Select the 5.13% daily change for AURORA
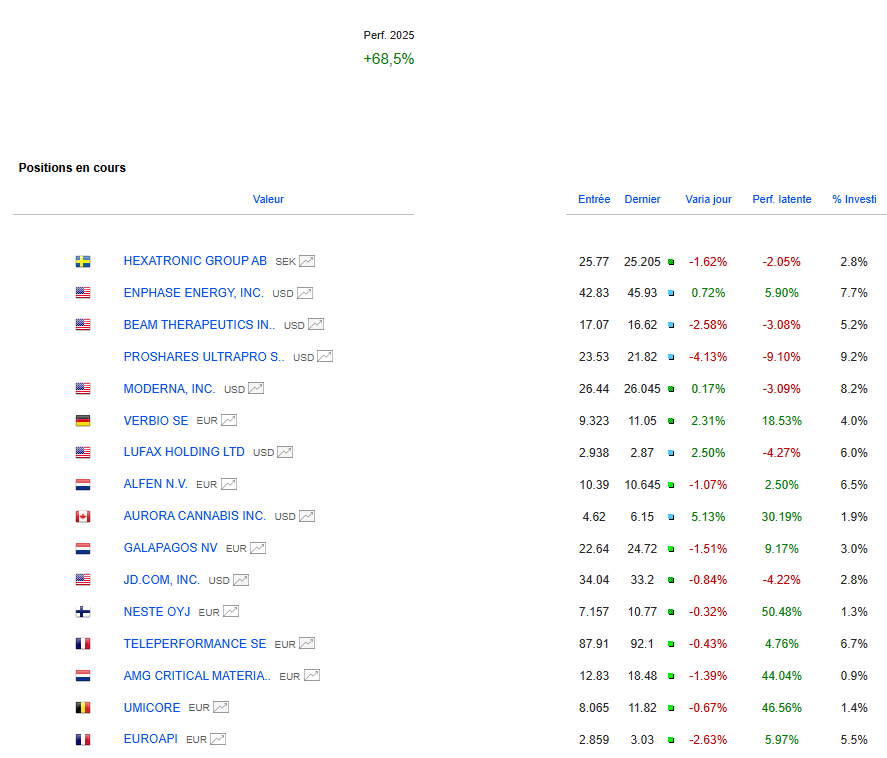 708,516
